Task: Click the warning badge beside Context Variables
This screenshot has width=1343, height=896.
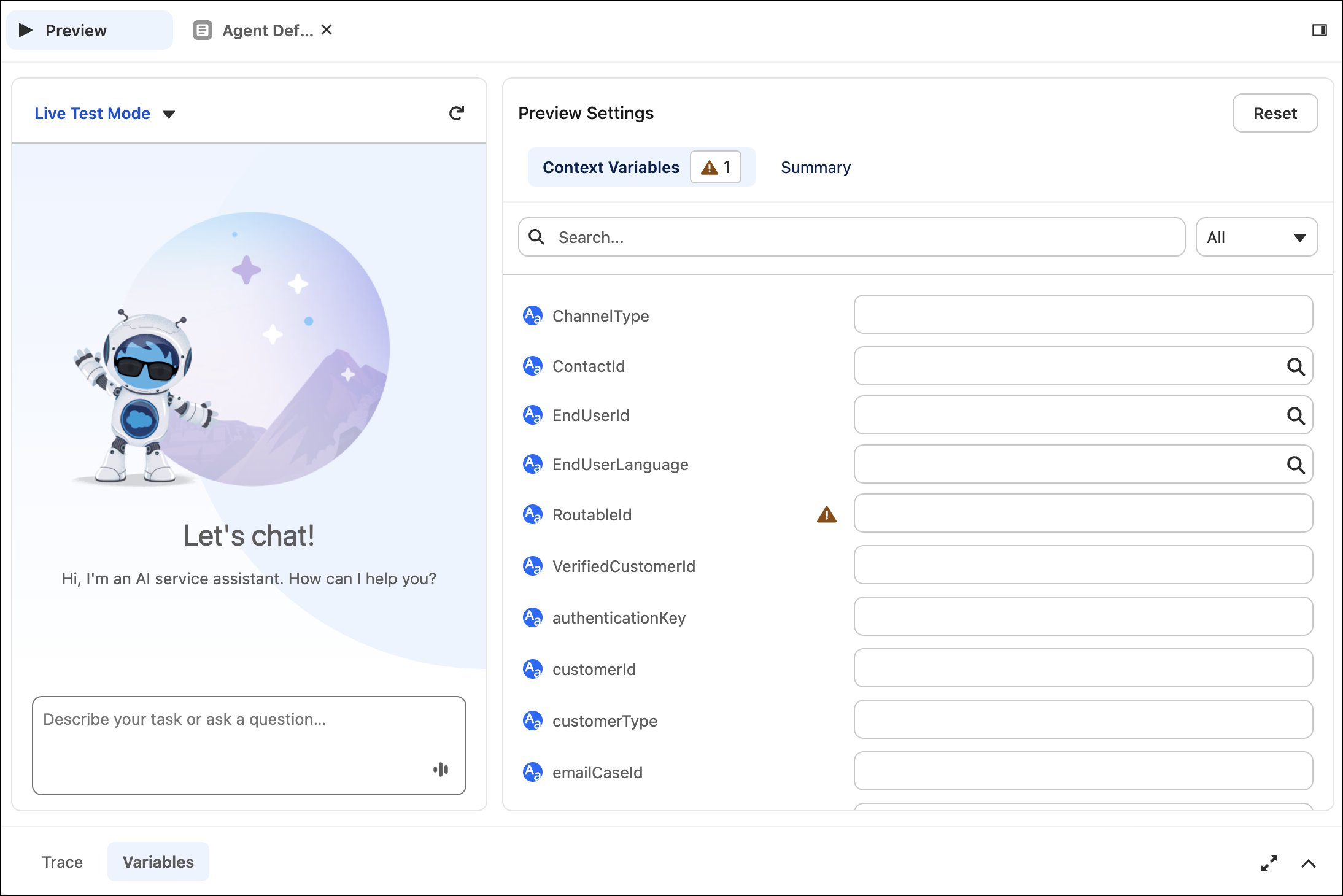Action: [x=716, y=167]
